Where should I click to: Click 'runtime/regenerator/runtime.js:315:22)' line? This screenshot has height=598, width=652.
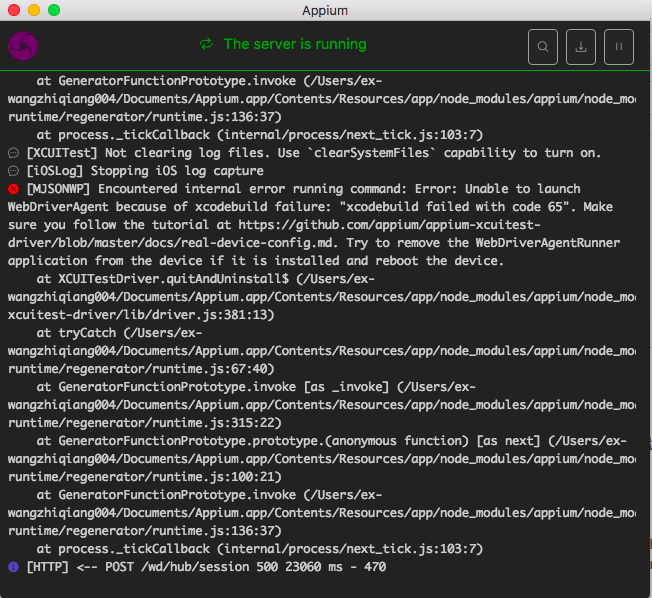(145, 423)
